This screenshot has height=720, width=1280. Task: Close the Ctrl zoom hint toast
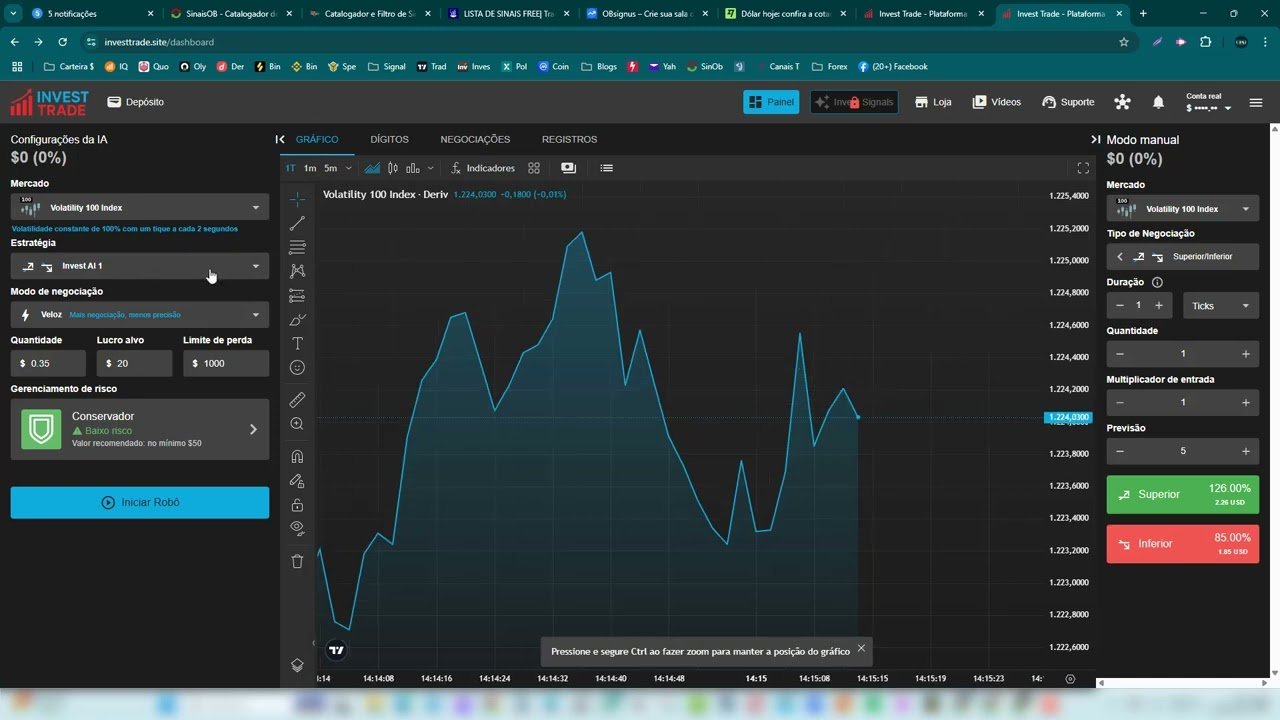pyautogui.click(x=861, y=649)
